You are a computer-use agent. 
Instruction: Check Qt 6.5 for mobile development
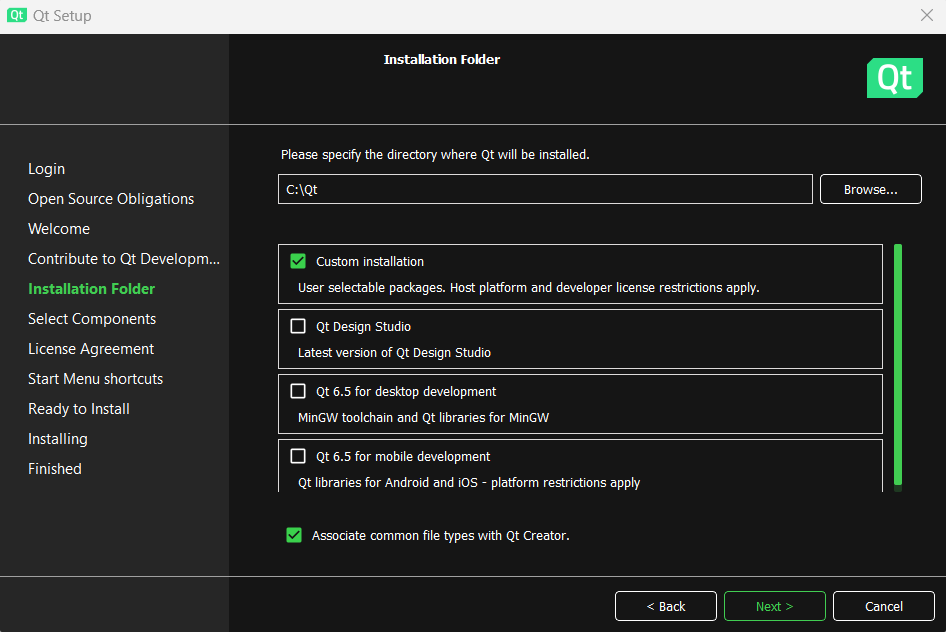[298, 456]
